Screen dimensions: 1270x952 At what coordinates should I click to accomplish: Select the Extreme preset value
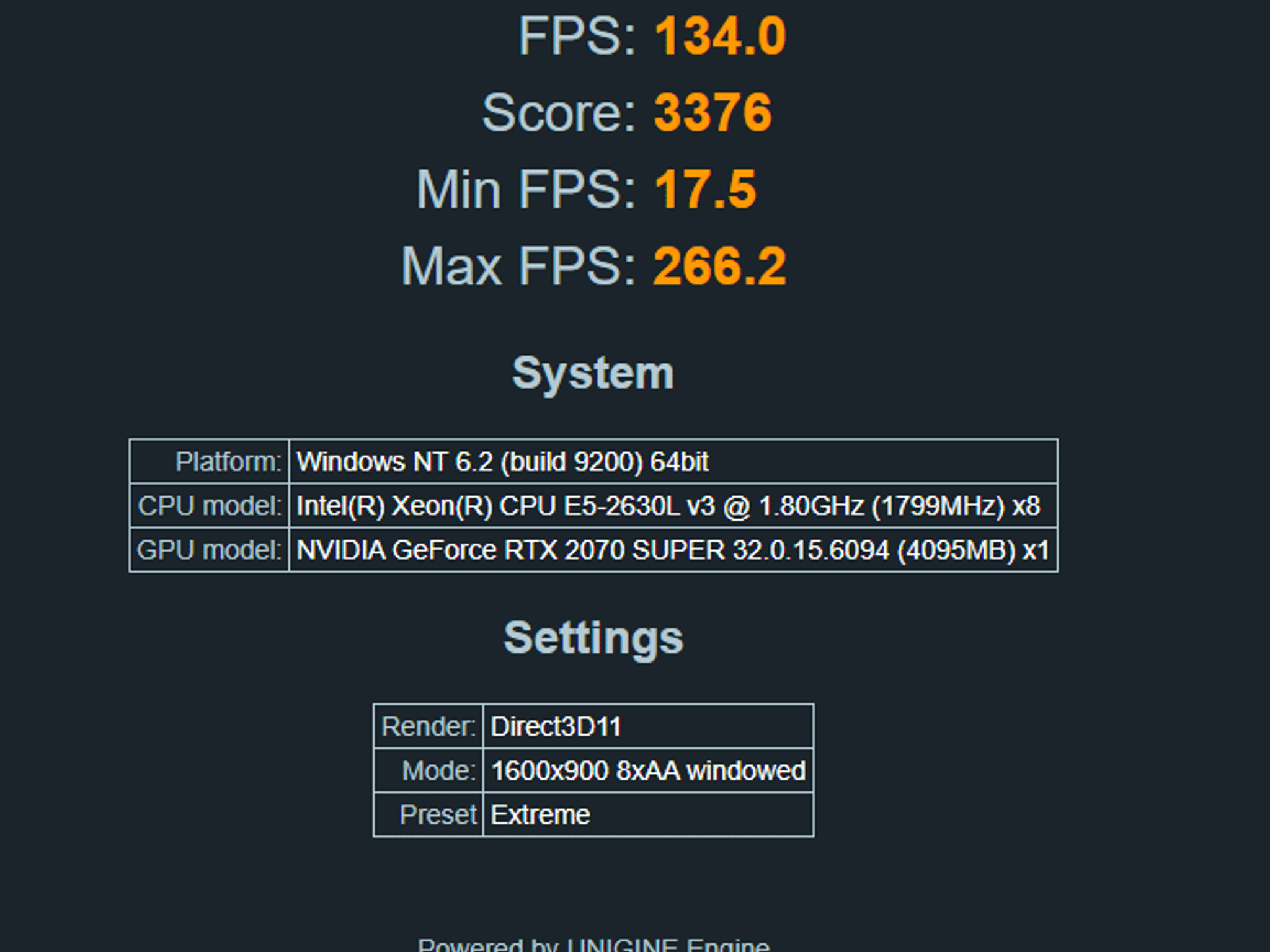(540, 815)
